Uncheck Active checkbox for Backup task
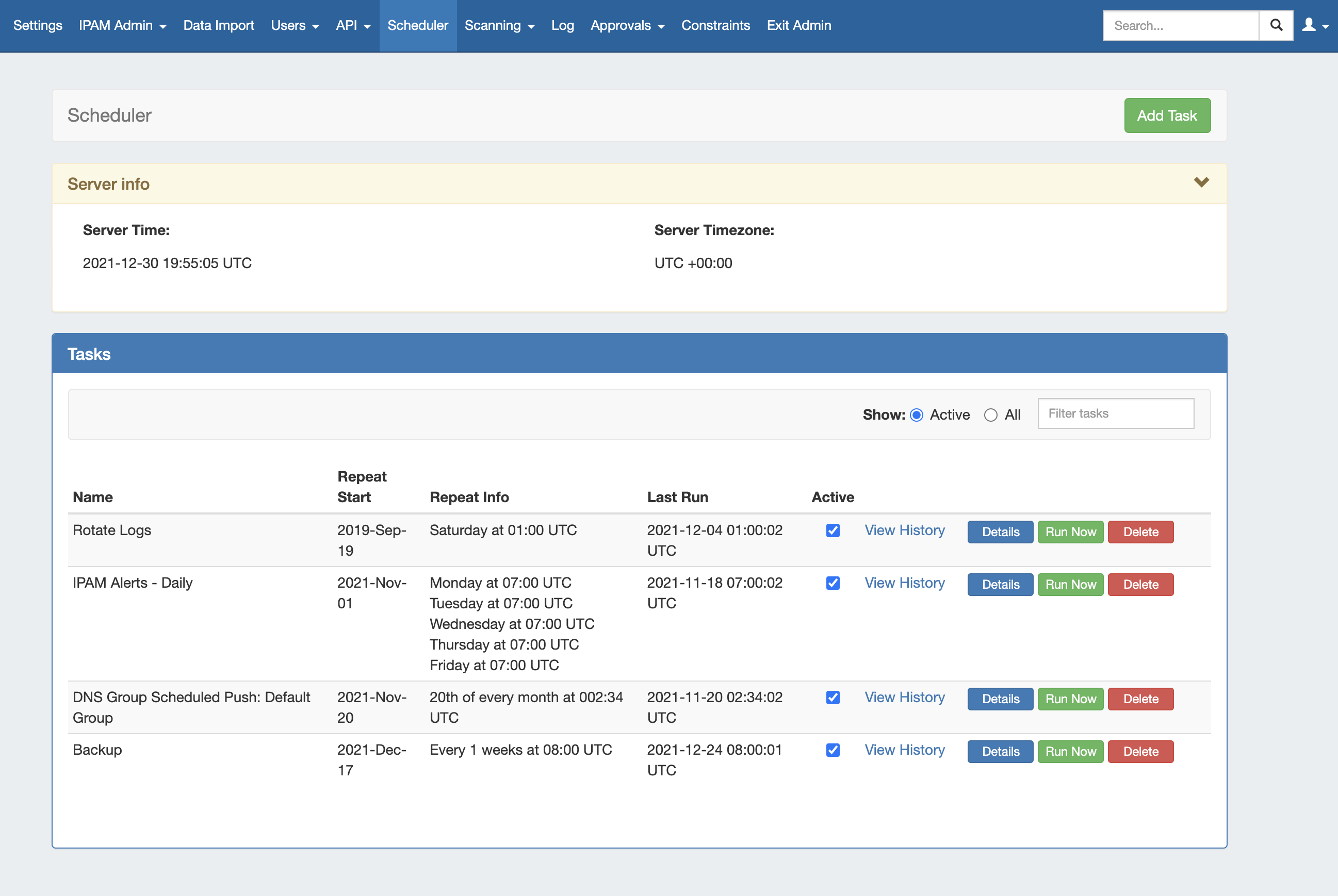 833,750
